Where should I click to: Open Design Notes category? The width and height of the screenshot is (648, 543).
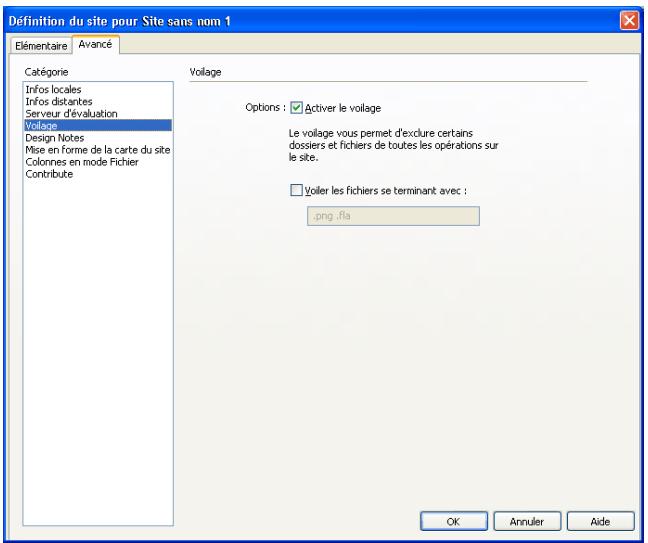98,138
